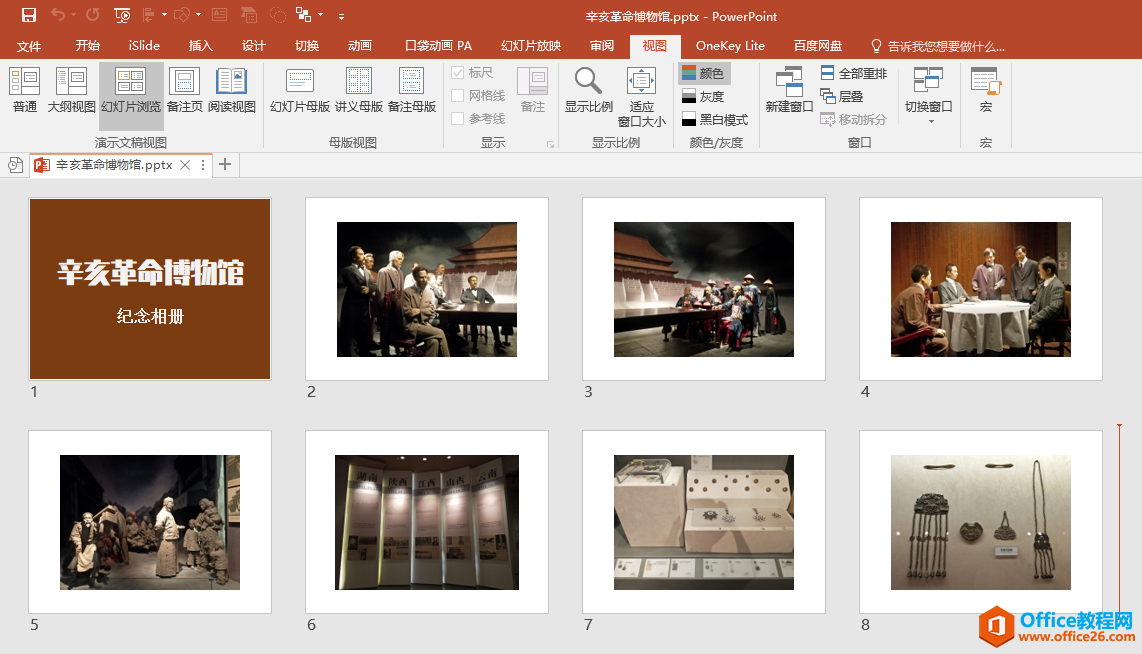Open Outline view (大纲视图)
1142x654 pixels.
click(x=71, y=90)
